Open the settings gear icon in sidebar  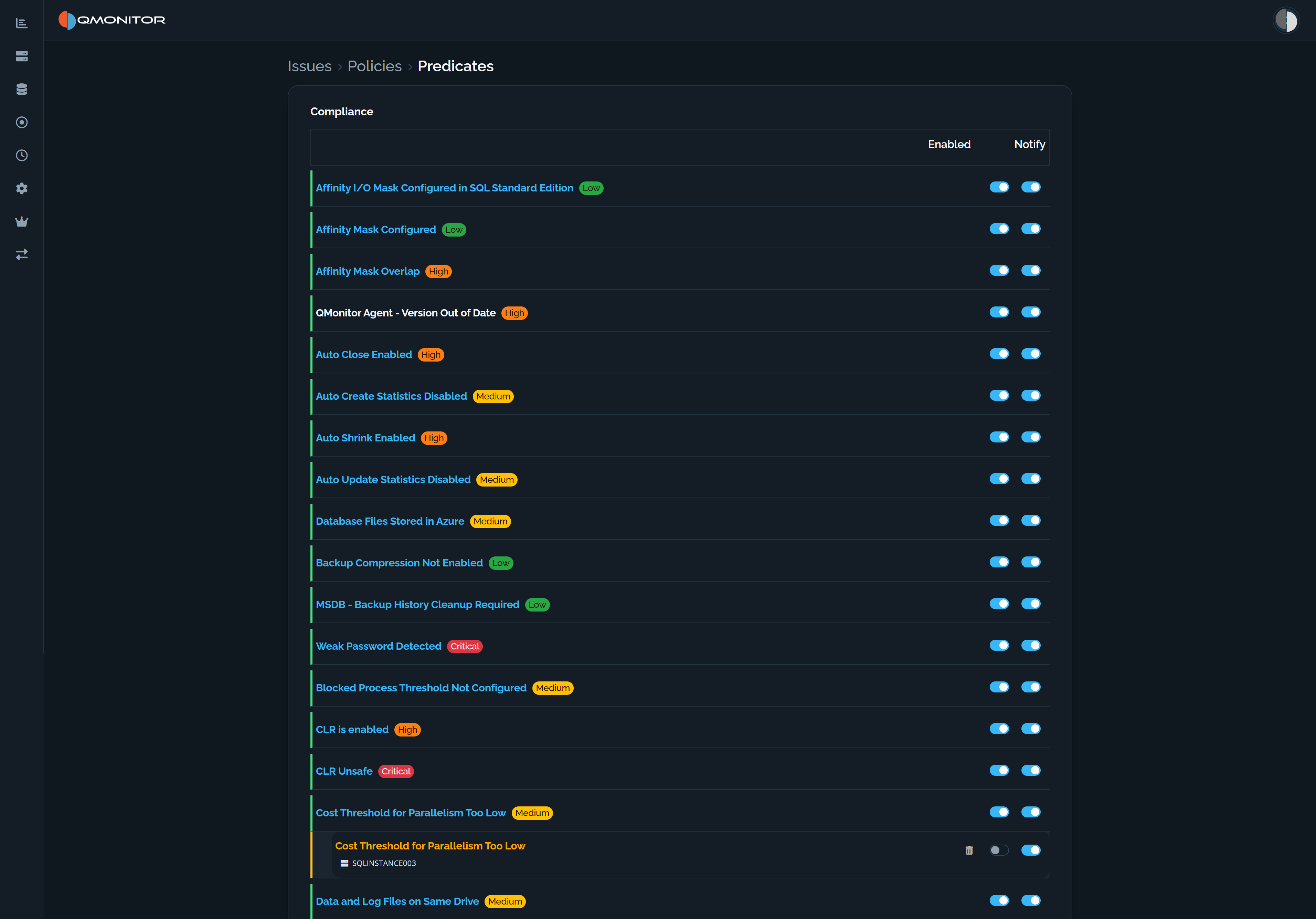click(x=22, y=189)
